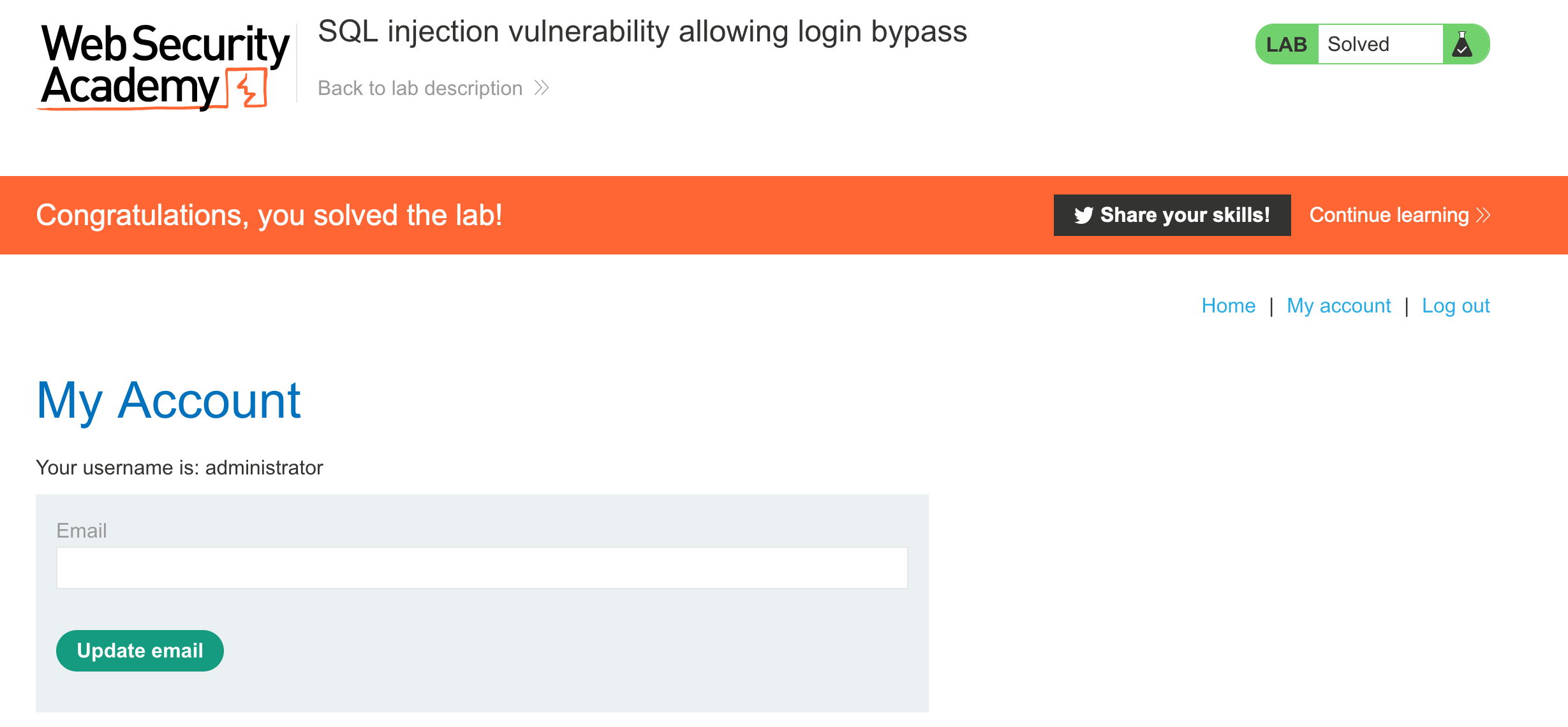This screenshot has height=727, width=1568.
Task: Click the Web Security Academy logo
Action: pyautogui.click(x=163, y=67)
